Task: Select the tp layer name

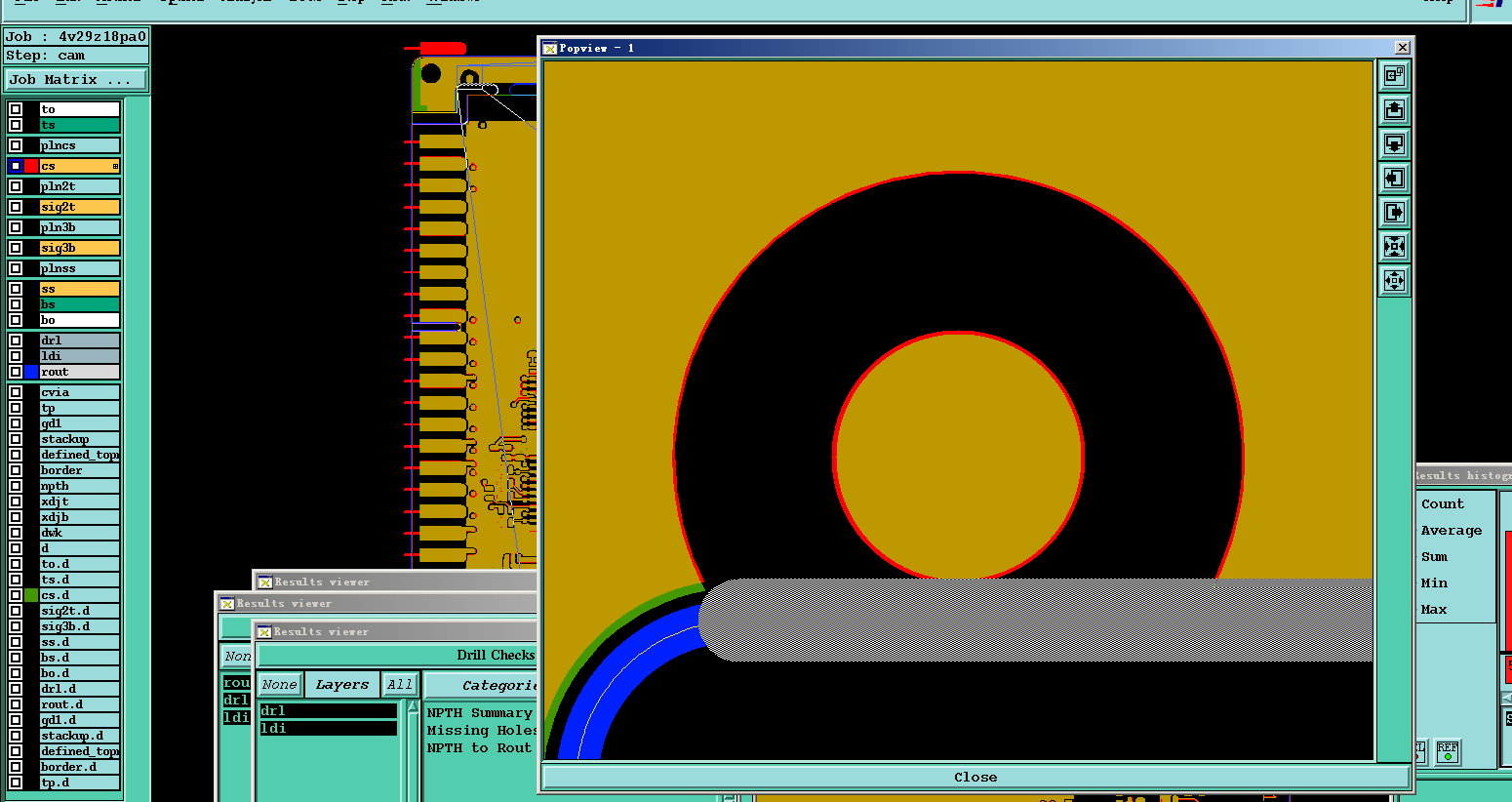Action: click(79, 408)
